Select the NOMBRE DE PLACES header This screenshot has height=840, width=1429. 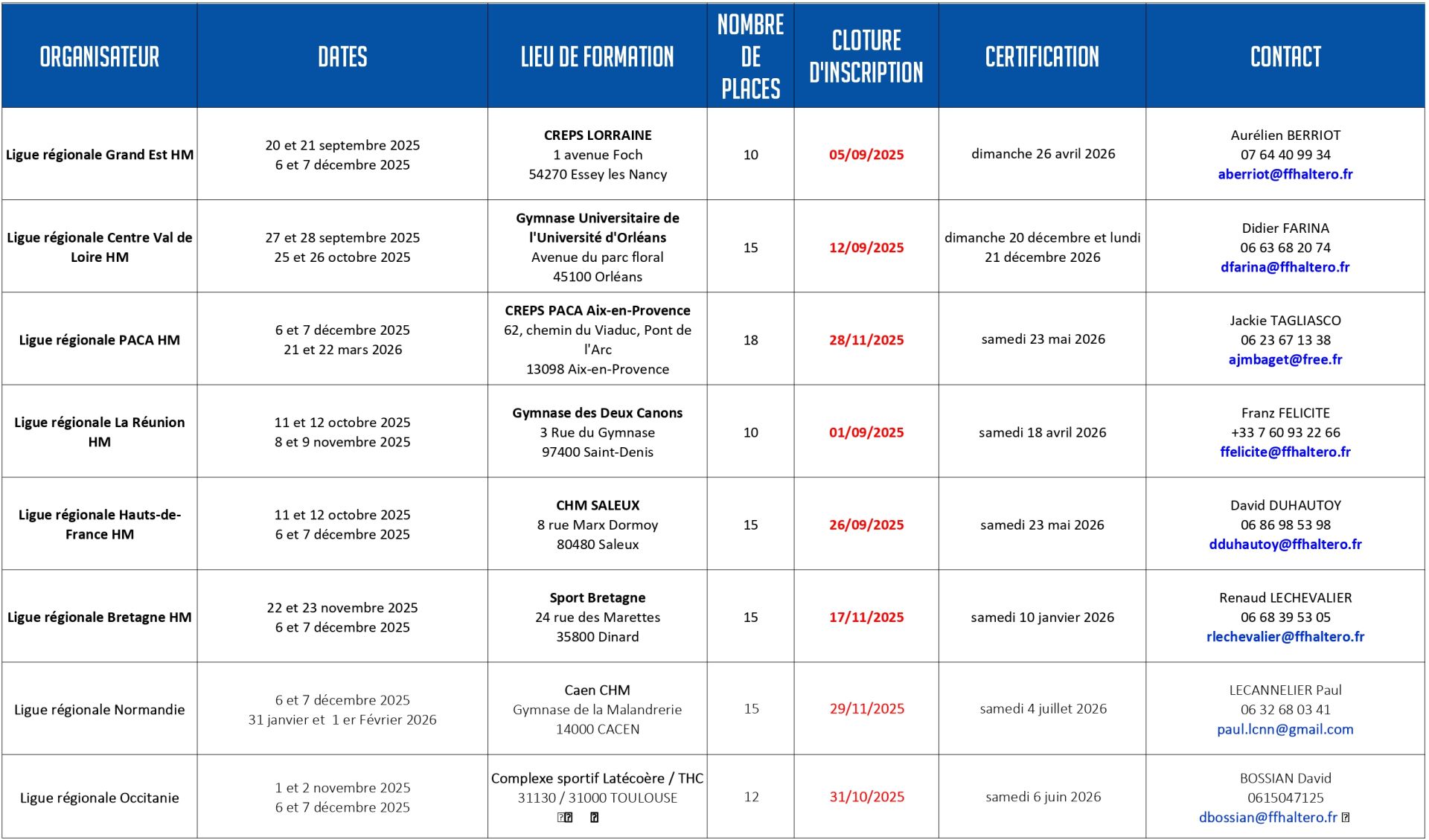(750, 57)
